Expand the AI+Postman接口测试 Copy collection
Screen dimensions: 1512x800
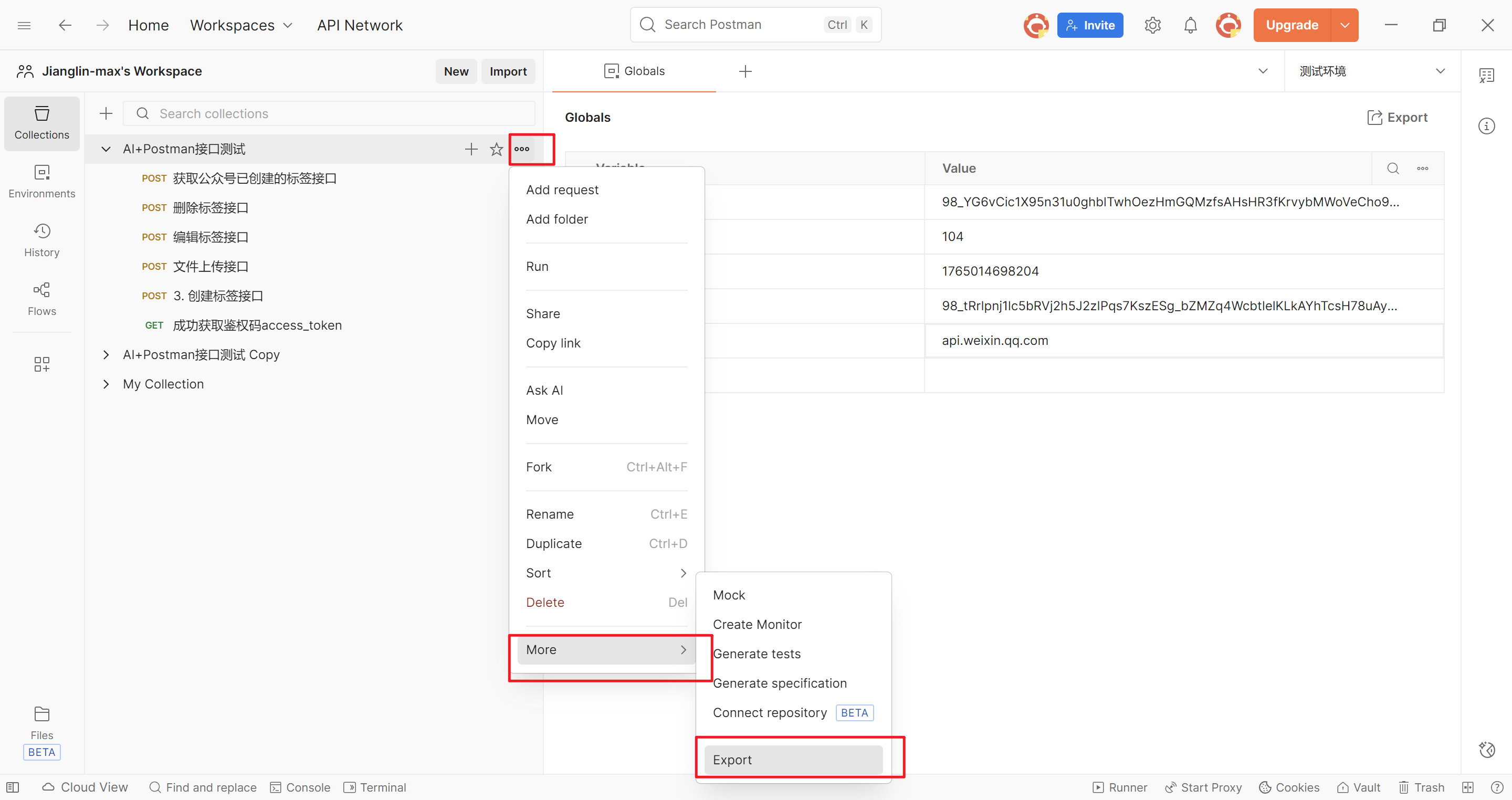pos(106,354)
